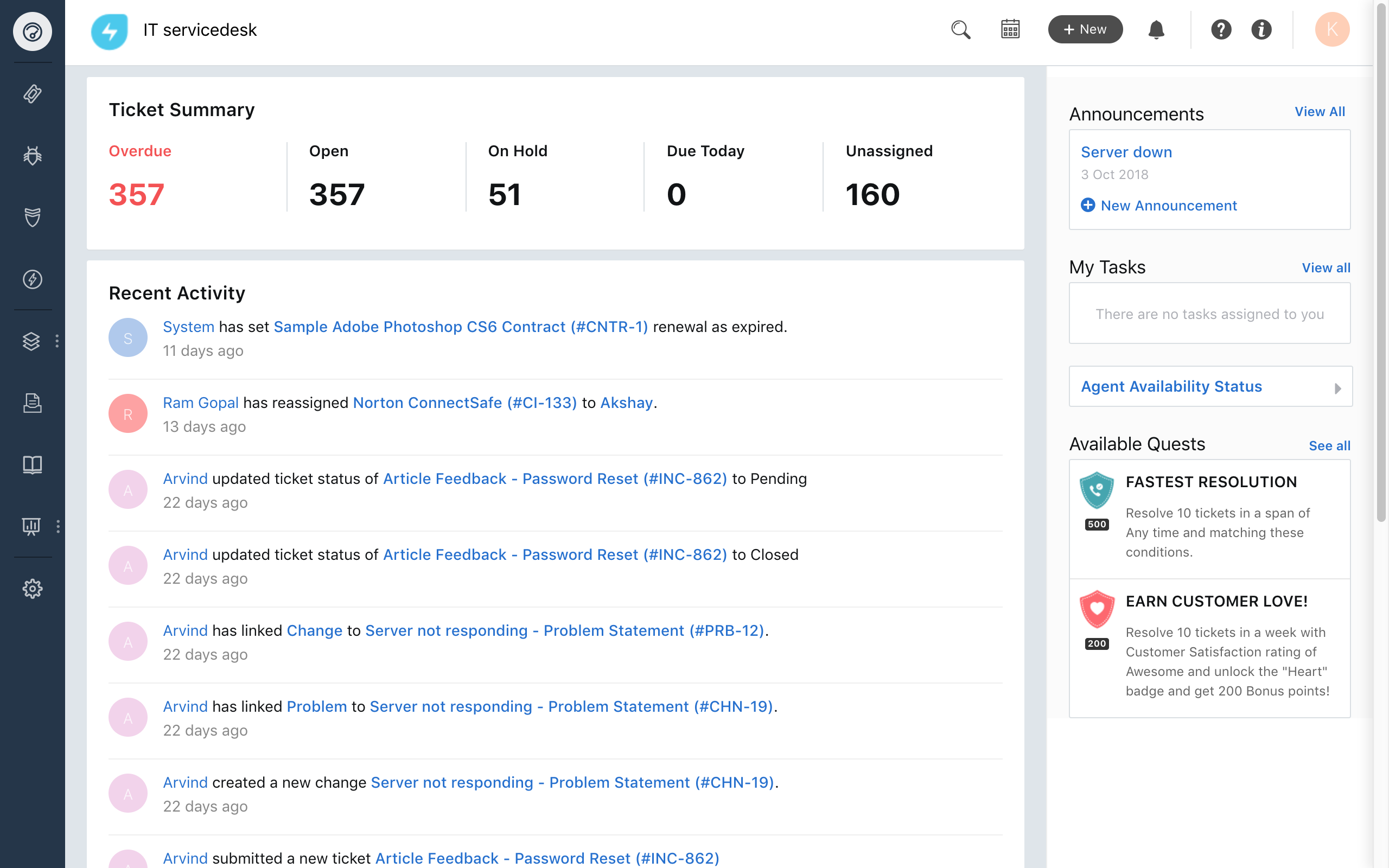Open the Server down announcement

(x=1126, y=151)
